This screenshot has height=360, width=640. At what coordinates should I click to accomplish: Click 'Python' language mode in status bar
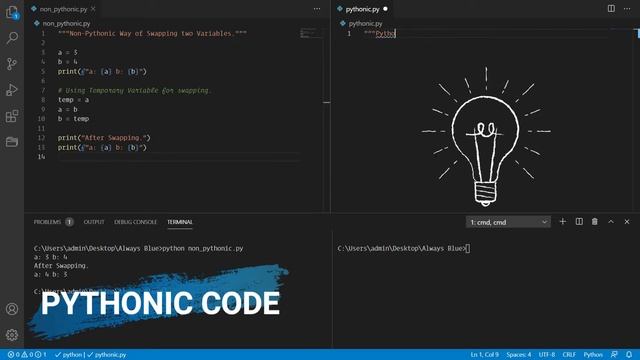click(x=593, y=355)
